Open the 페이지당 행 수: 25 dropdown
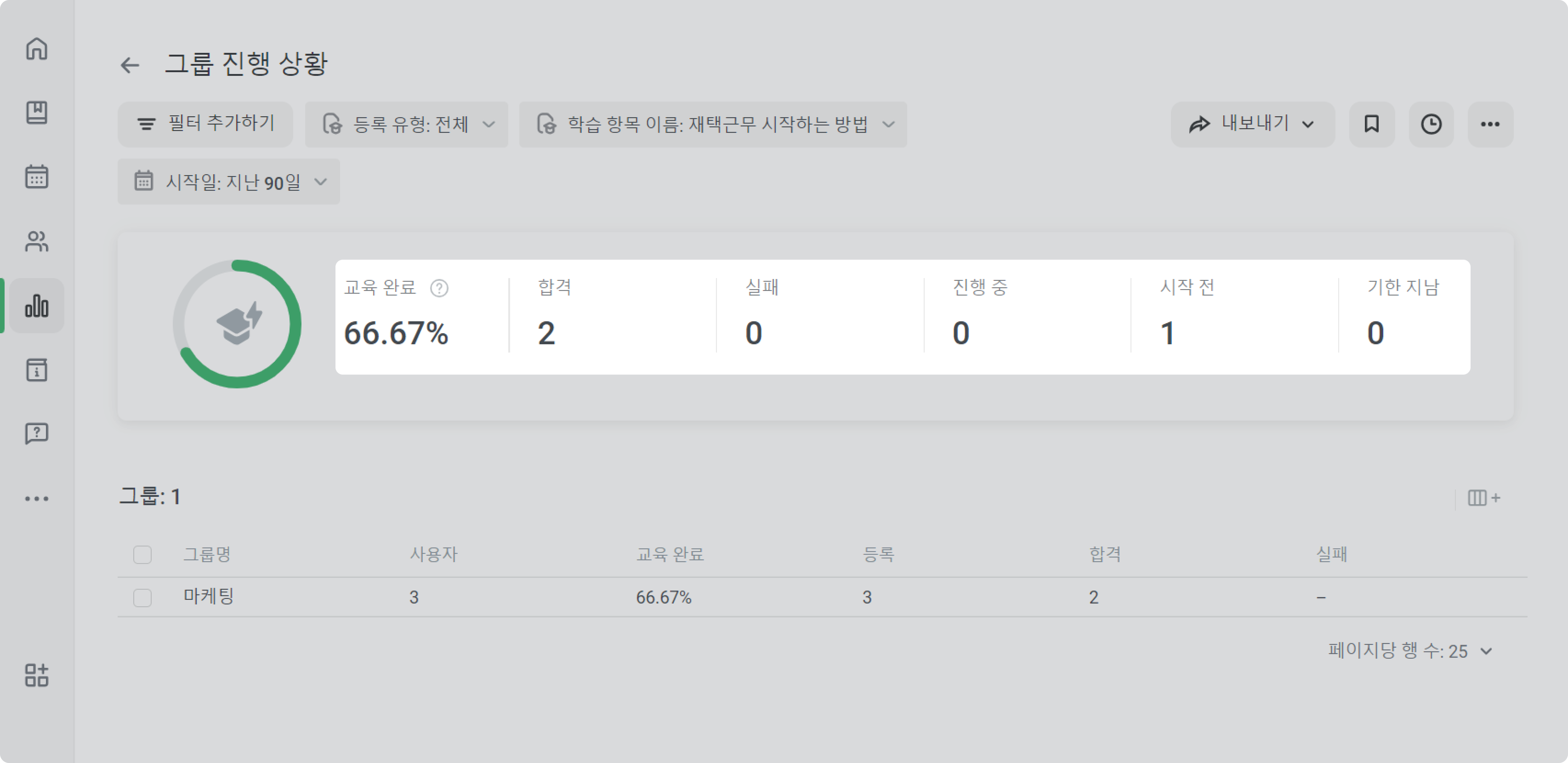Viewport: 1568px width, 763px height. 1410,650
